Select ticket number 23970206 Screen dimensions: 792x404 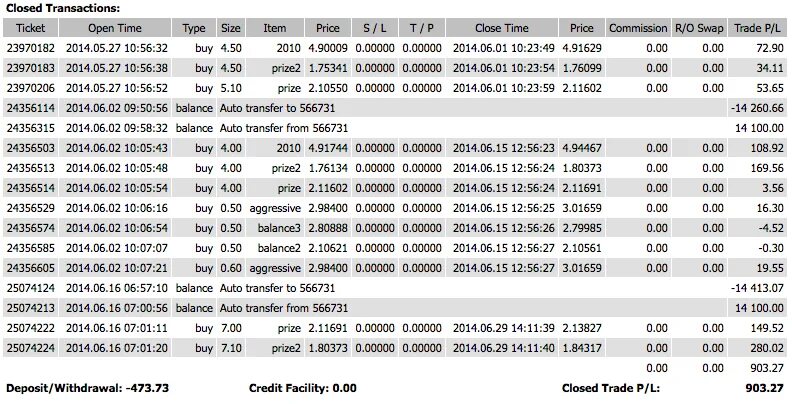tap(31, 88)
